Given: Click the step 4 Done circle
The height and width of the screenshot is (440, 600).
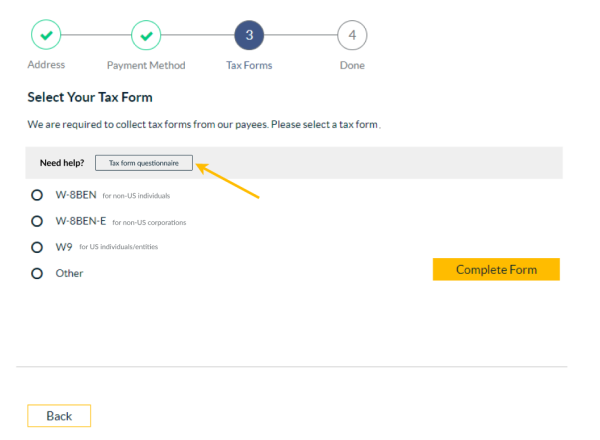Looking at the screenshot, I should coord(352,35).
